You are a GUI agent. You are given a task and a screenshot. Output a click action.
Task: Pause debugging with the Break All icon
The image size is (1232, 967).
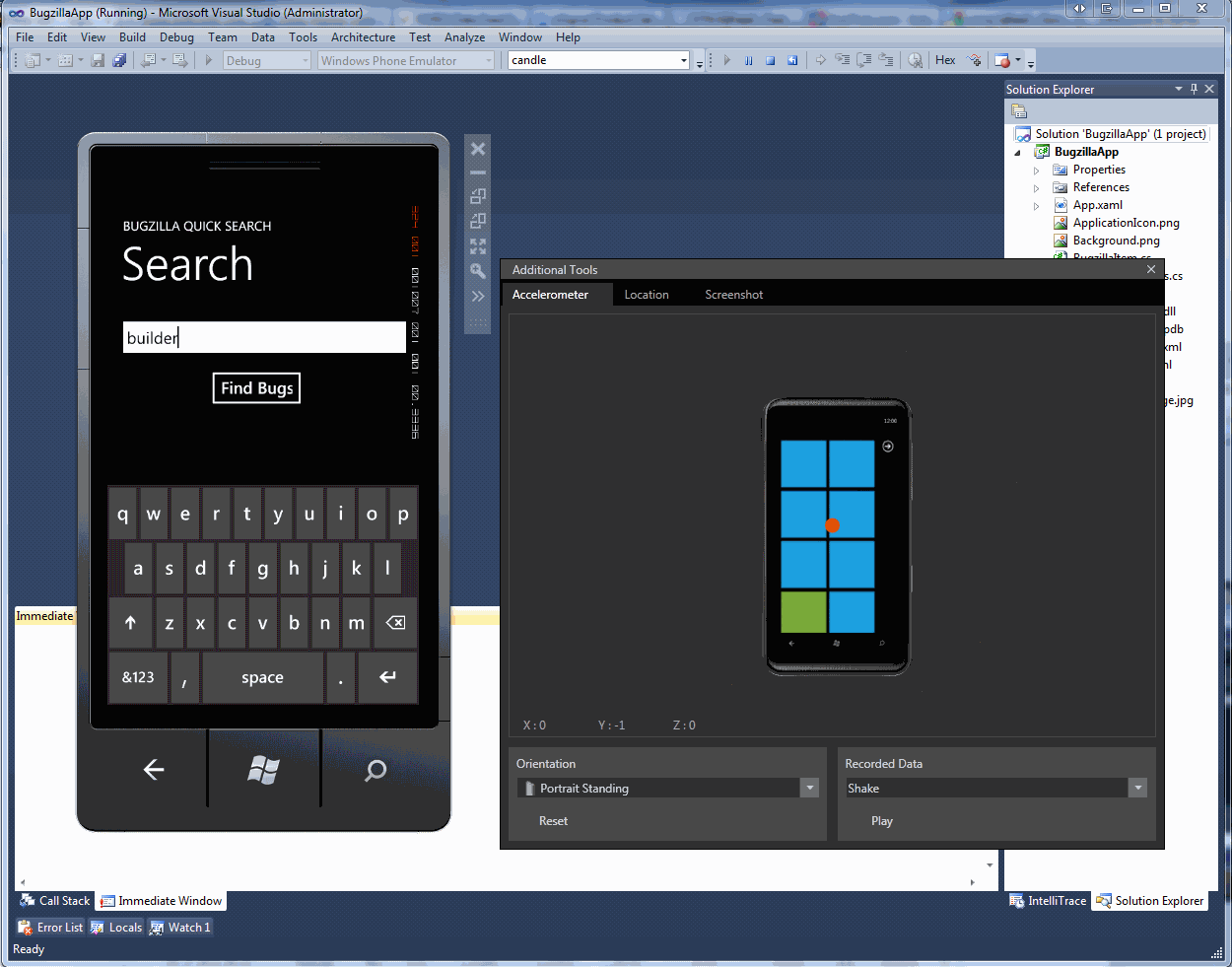(x=748, y=60)
